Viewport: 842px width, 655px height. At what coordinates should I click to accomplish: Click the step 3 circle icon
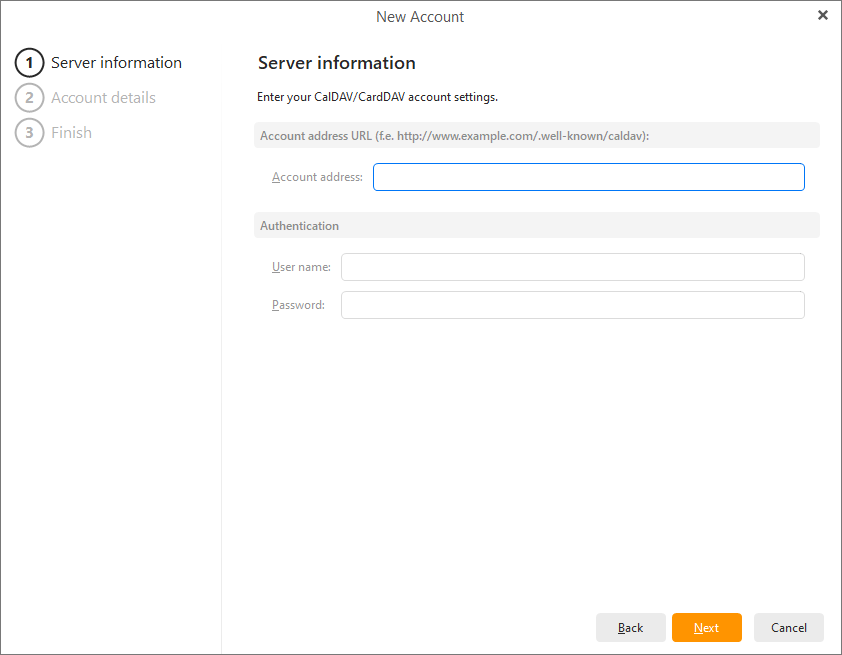pyautogui.click(x=30, y=133)
